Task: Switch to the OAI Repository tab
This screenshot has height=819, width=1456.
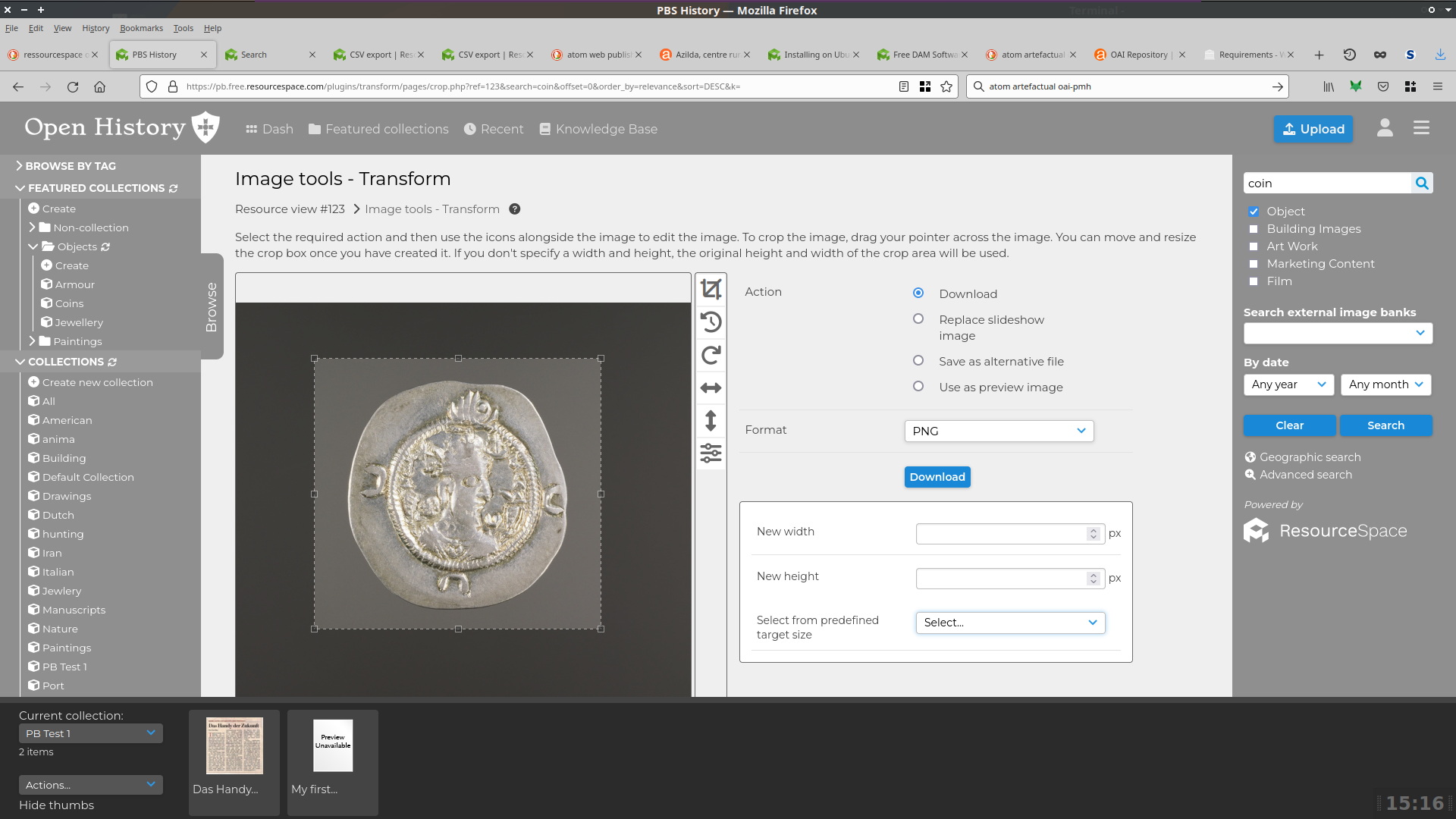Action: tap(1137, 55)
